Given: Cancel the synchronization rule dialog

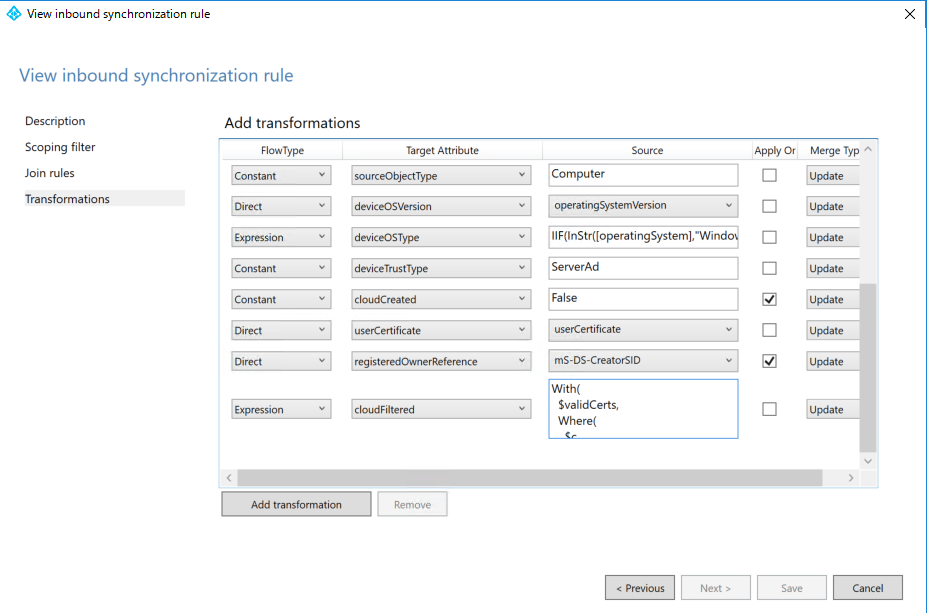Looking at the screenshot, I should (868, 587).
